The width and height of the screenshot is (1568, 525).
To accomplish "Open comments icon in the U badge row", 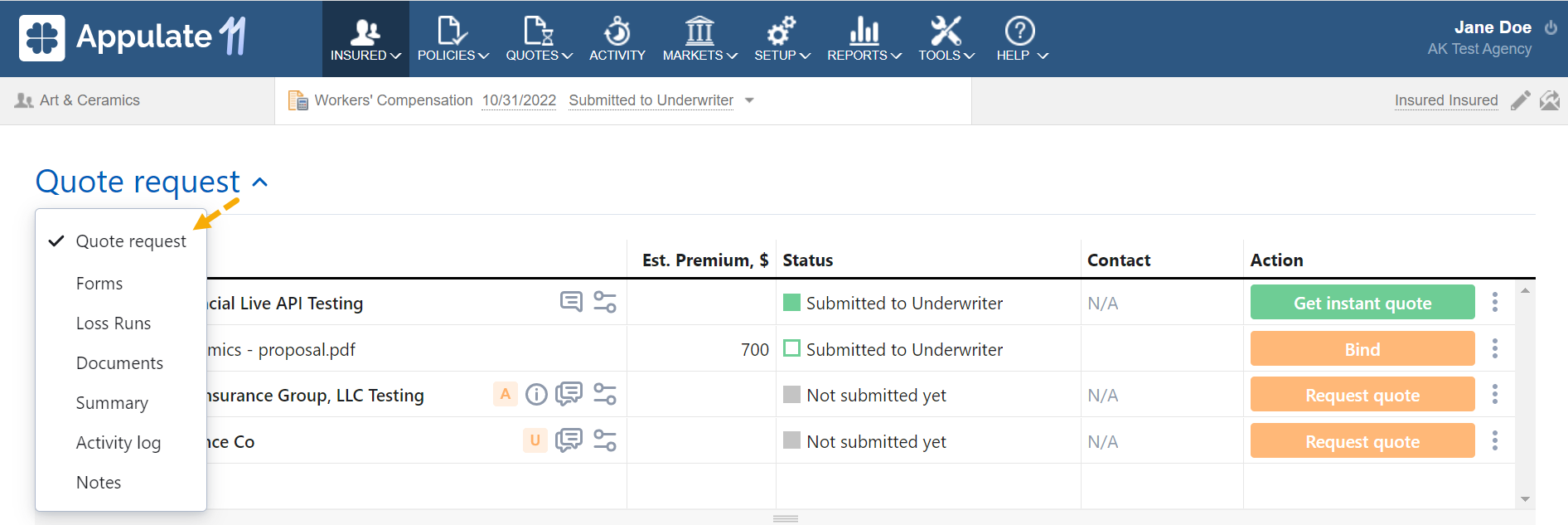I will click(x=569, y=440).
